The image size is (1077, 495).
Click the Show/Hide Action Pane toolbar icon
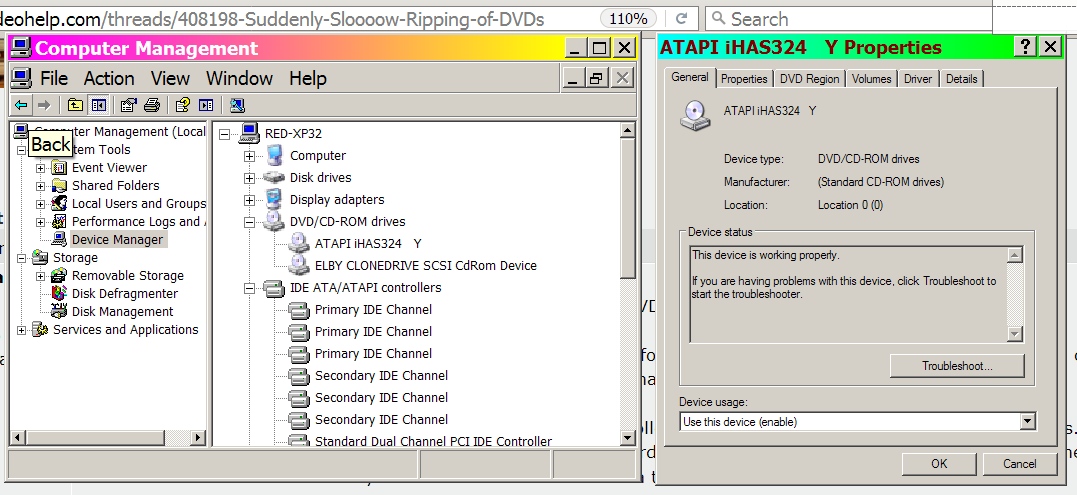(206, 105)
